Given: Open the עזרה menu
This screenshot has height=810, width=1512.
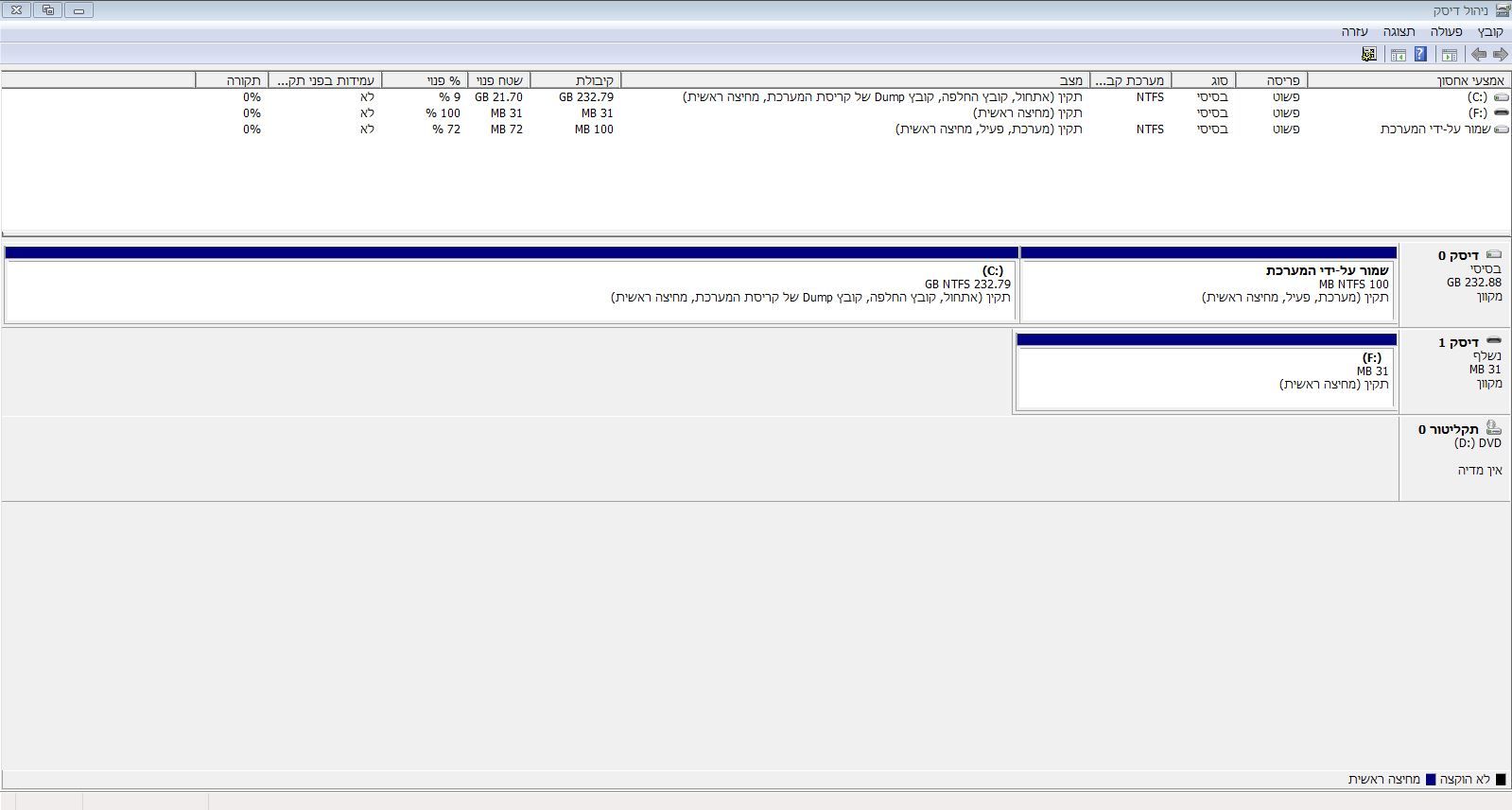Looking at the screenshot, I should tap(1355, 31).
